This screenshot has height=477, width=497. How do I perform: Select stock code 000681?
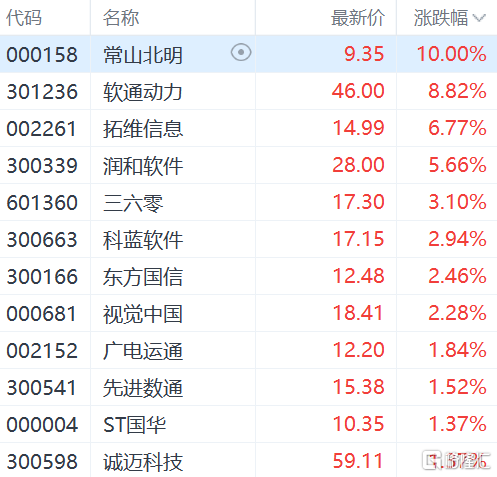pyautogui.click(x=41, y=314)
